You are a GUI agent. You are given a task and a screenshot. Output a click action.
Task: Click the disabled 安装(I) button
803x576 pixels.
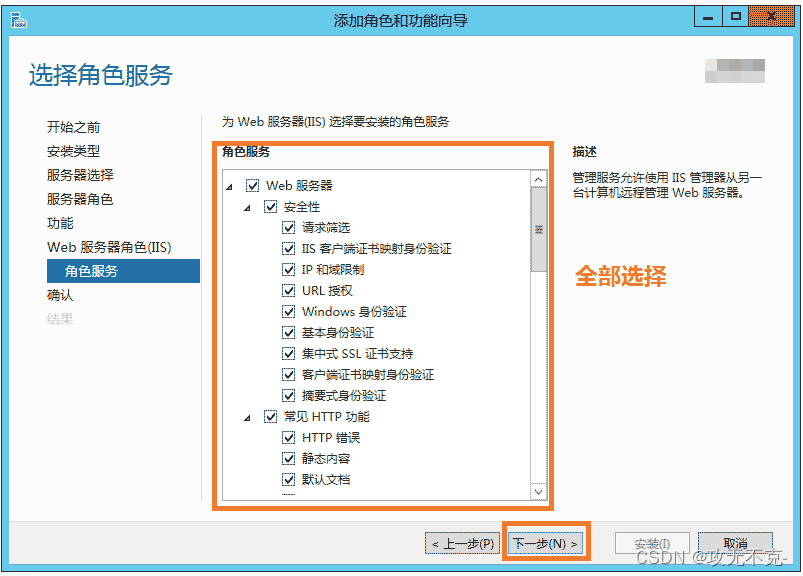point(652,543)
